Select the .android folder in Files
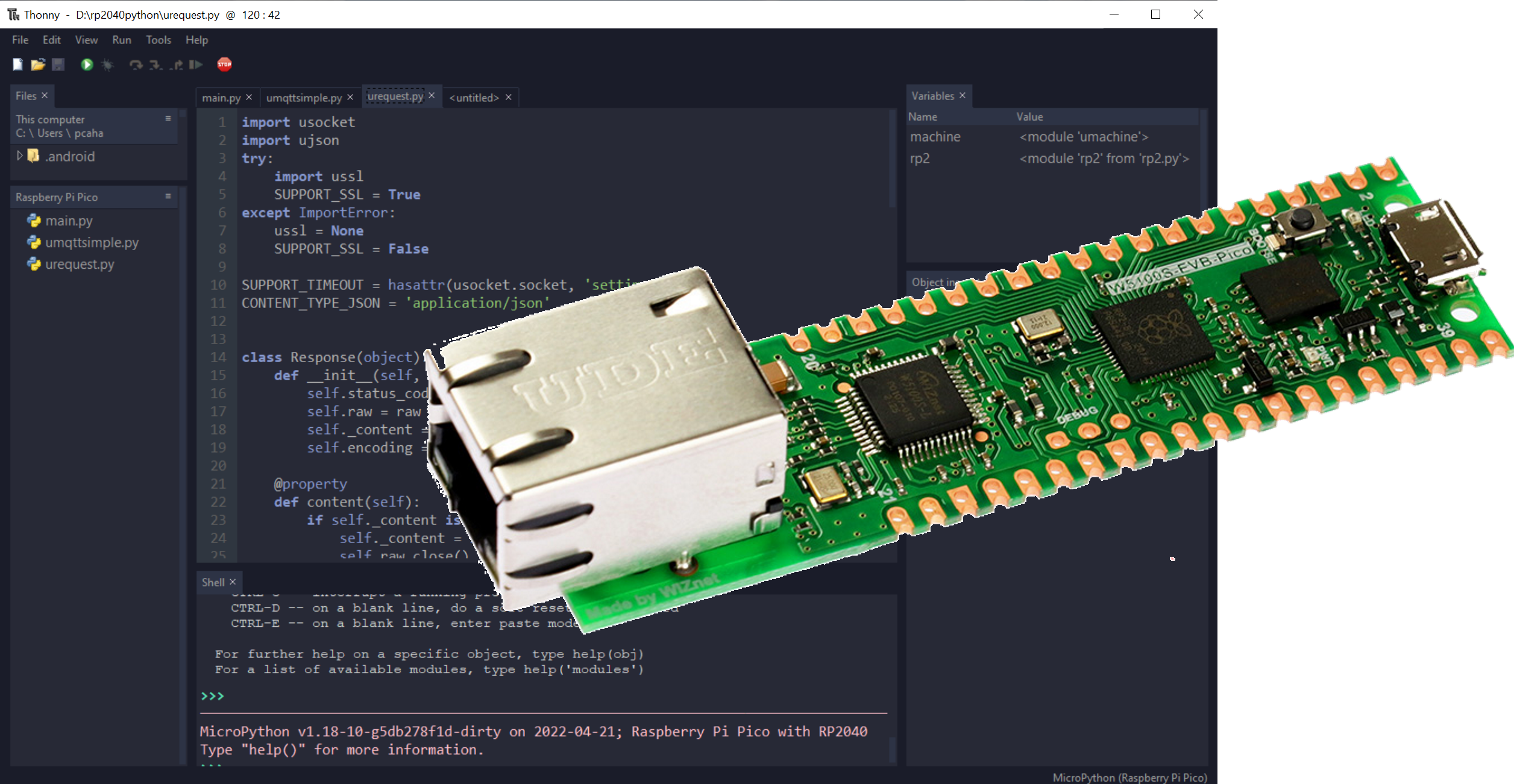Viewport: 1514px width, 784px height. [x=70, y=157]
